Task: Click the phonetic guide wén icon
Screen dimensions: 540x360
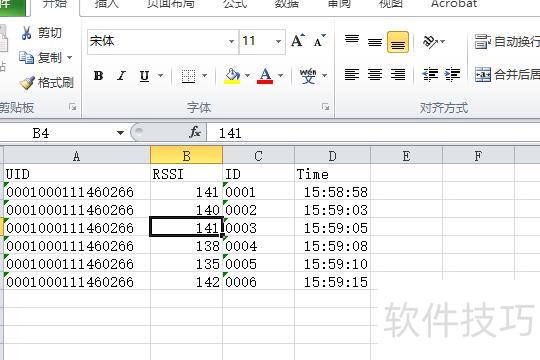Action: click(308, 75)
